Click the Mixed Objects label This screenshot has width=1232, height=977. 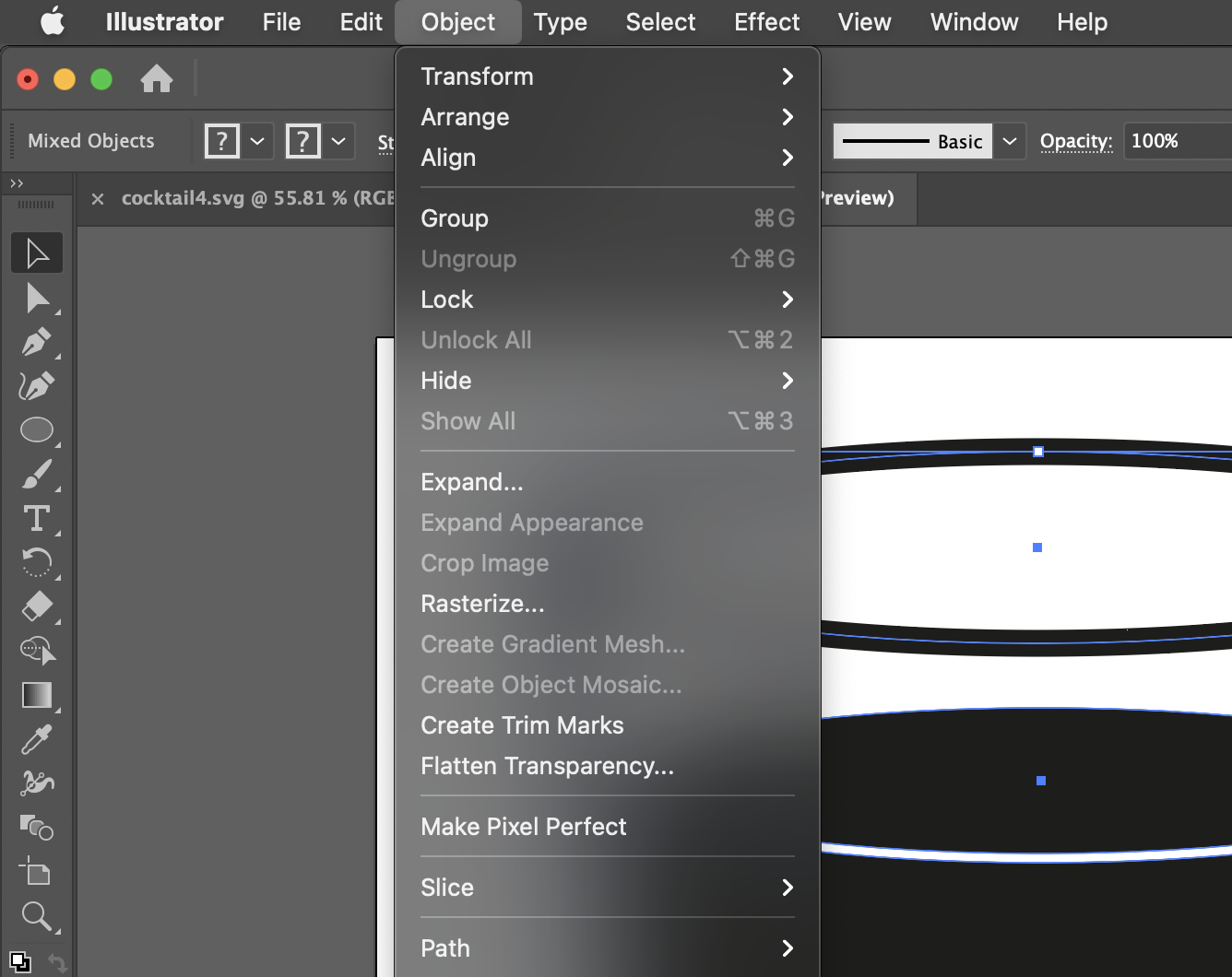[91, 141]
